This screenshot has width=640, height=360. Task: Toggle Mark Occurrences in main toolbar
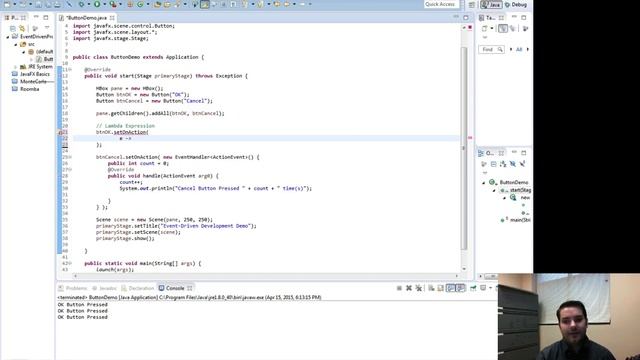click(205, 4)
